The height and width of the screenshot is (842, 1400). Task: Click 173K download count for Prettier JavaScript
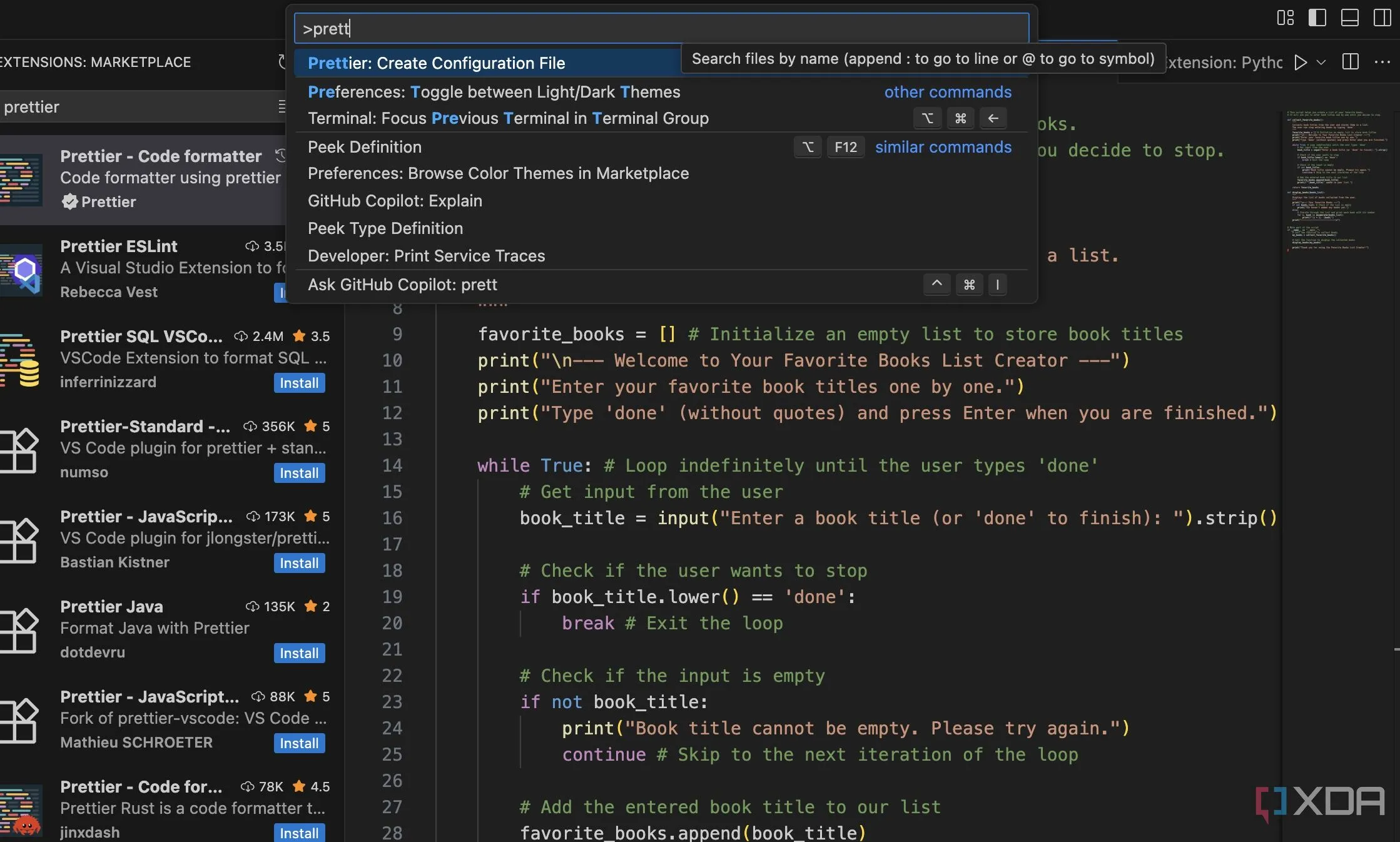271,517
